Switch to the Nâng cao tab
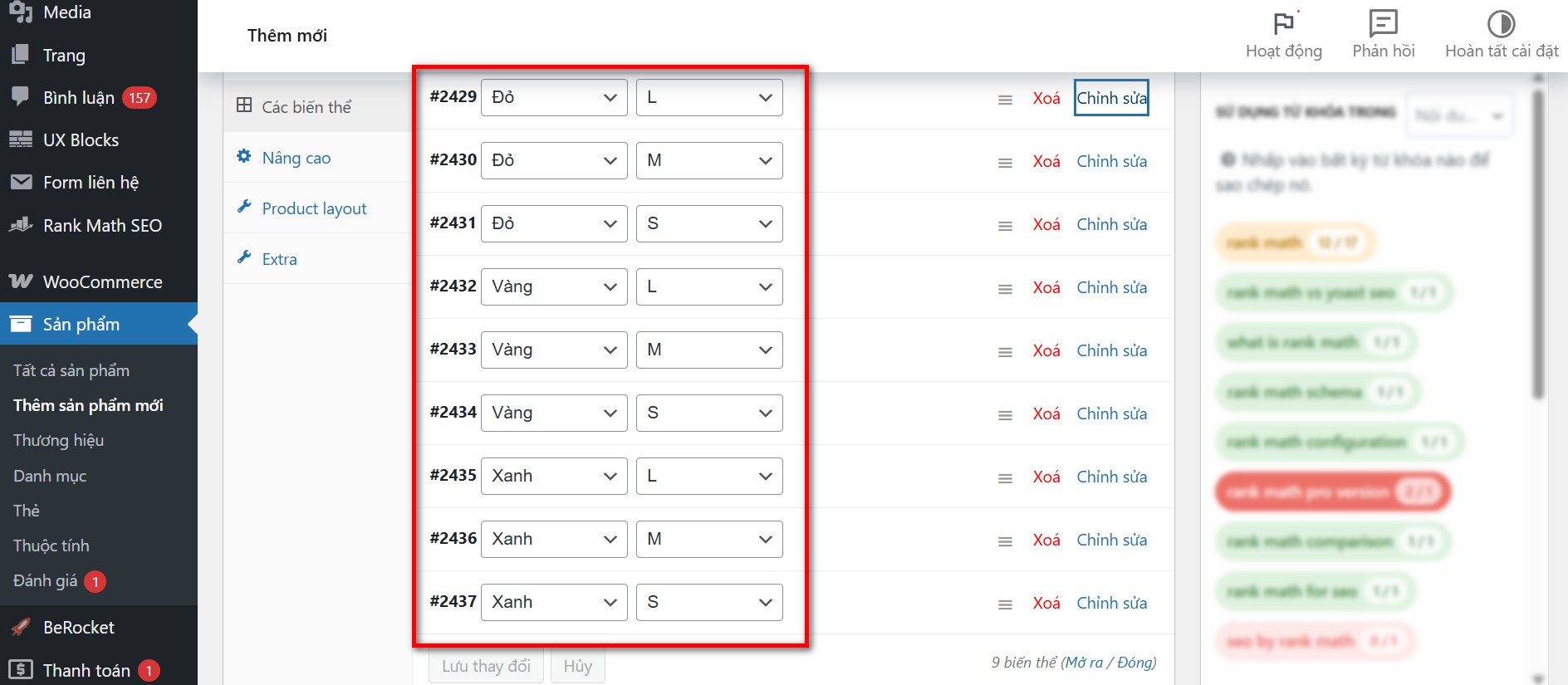This screenshot has height=685, width=1568. point(296,158)
